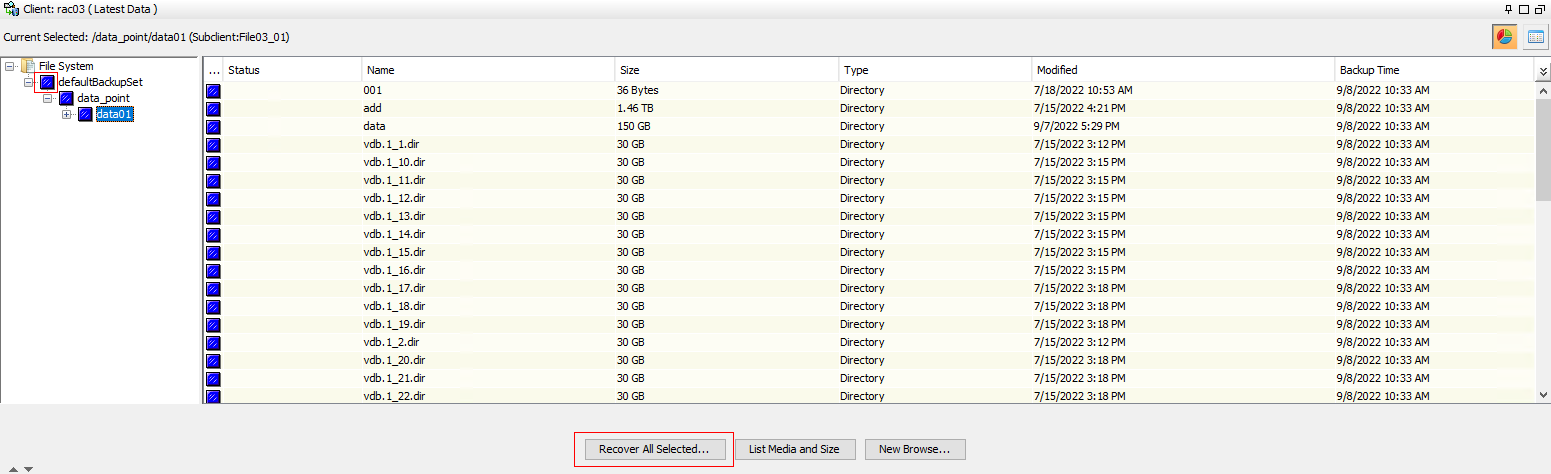Image resolution: width=1551 pixels, height=474 pixels.
Task: Click the Recover All Selected button
Action: (654, 449)
